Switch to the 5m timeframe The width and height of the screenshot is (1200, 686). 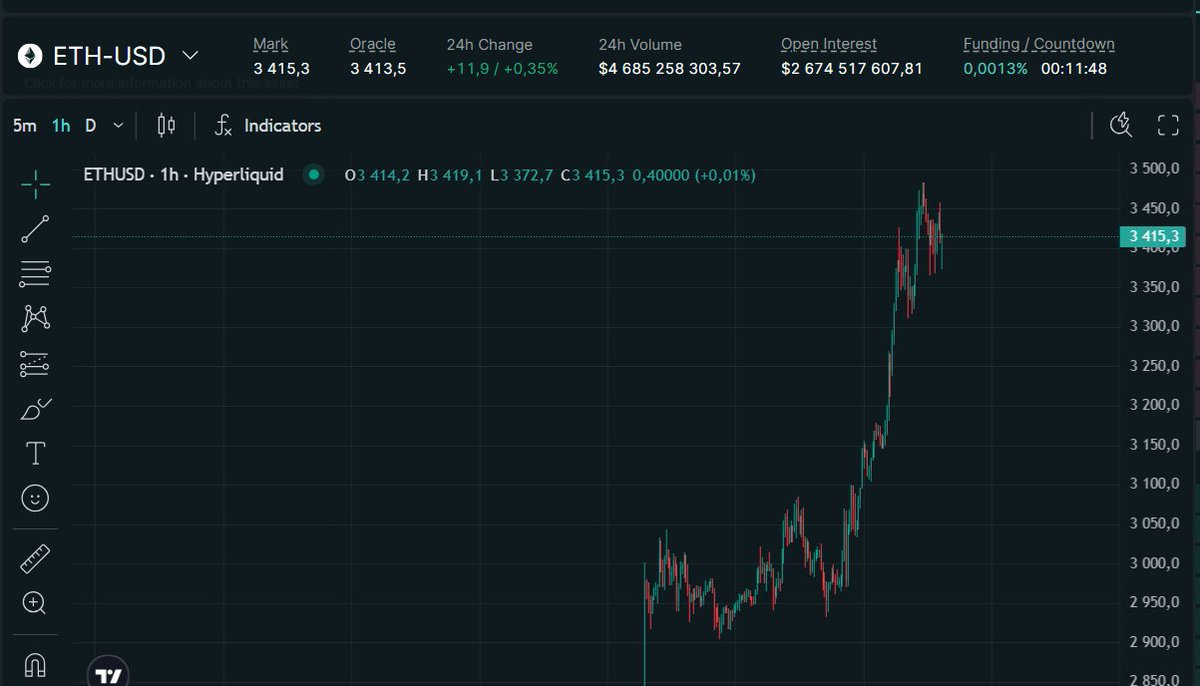click(24, 126)
